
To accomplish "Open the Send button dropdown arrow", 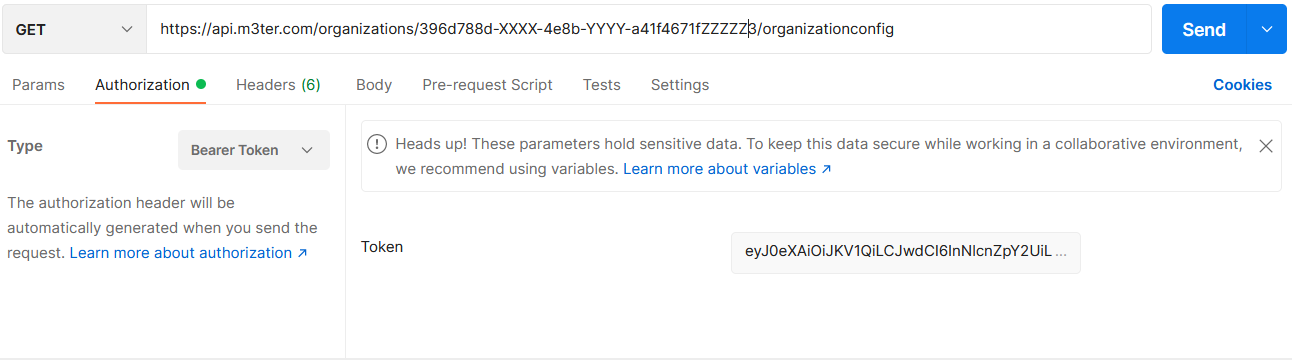I will 1267,30.
